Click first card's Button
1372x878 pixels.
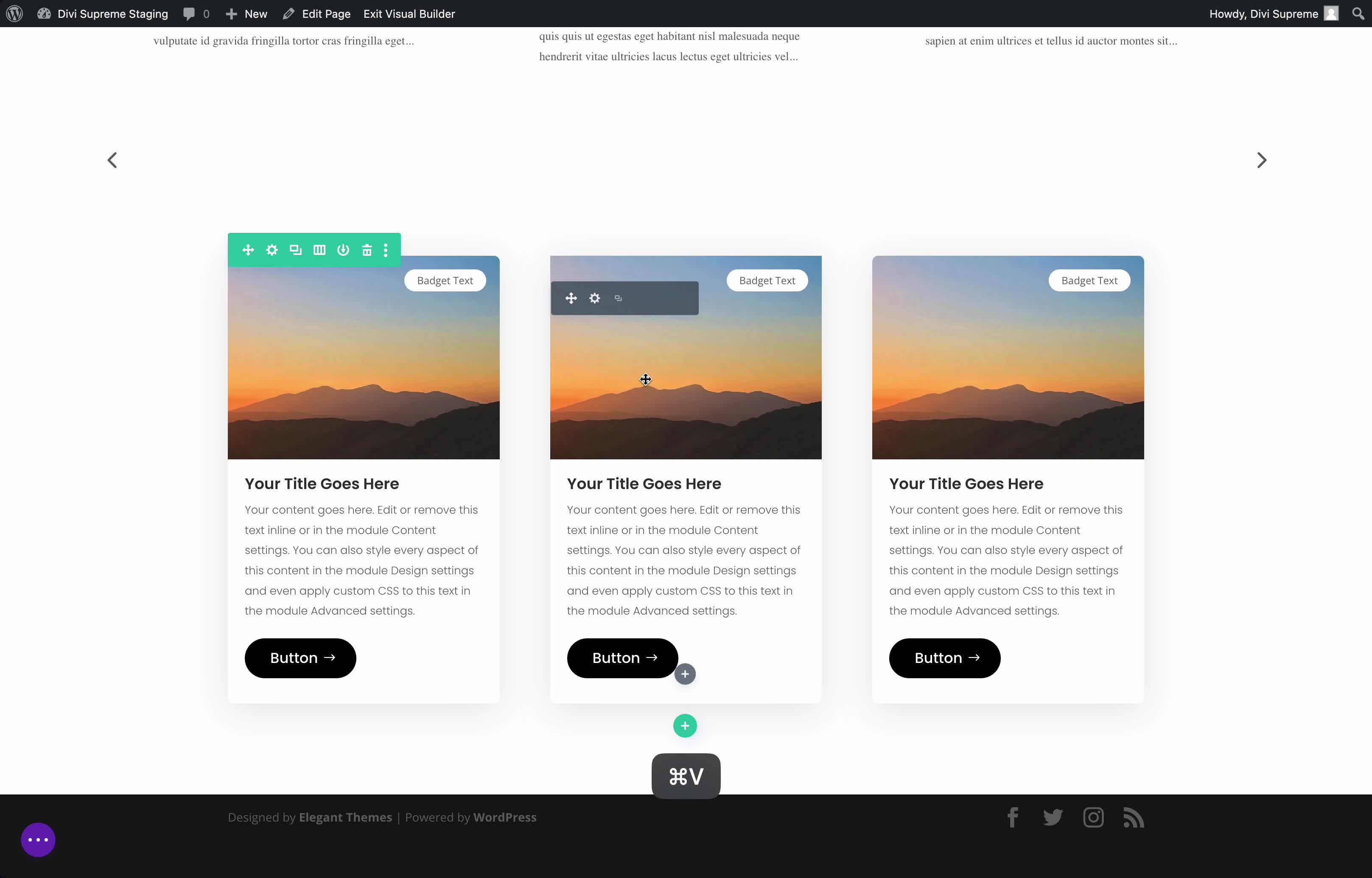coord(300,658)
